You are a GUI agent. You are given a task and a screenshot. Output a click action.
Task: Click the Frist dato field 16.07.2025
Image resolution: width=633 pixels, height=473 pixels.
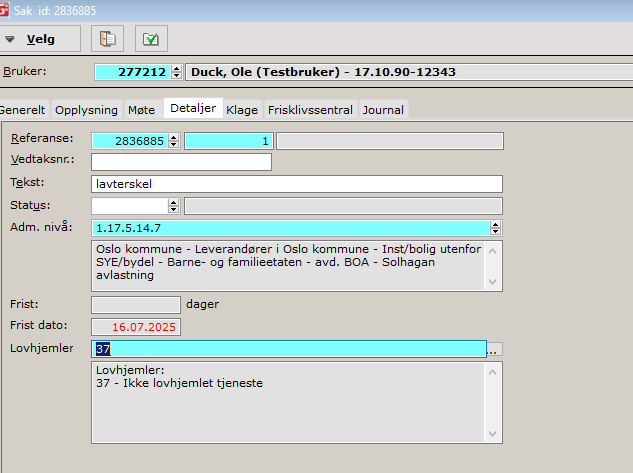[136, 327]
